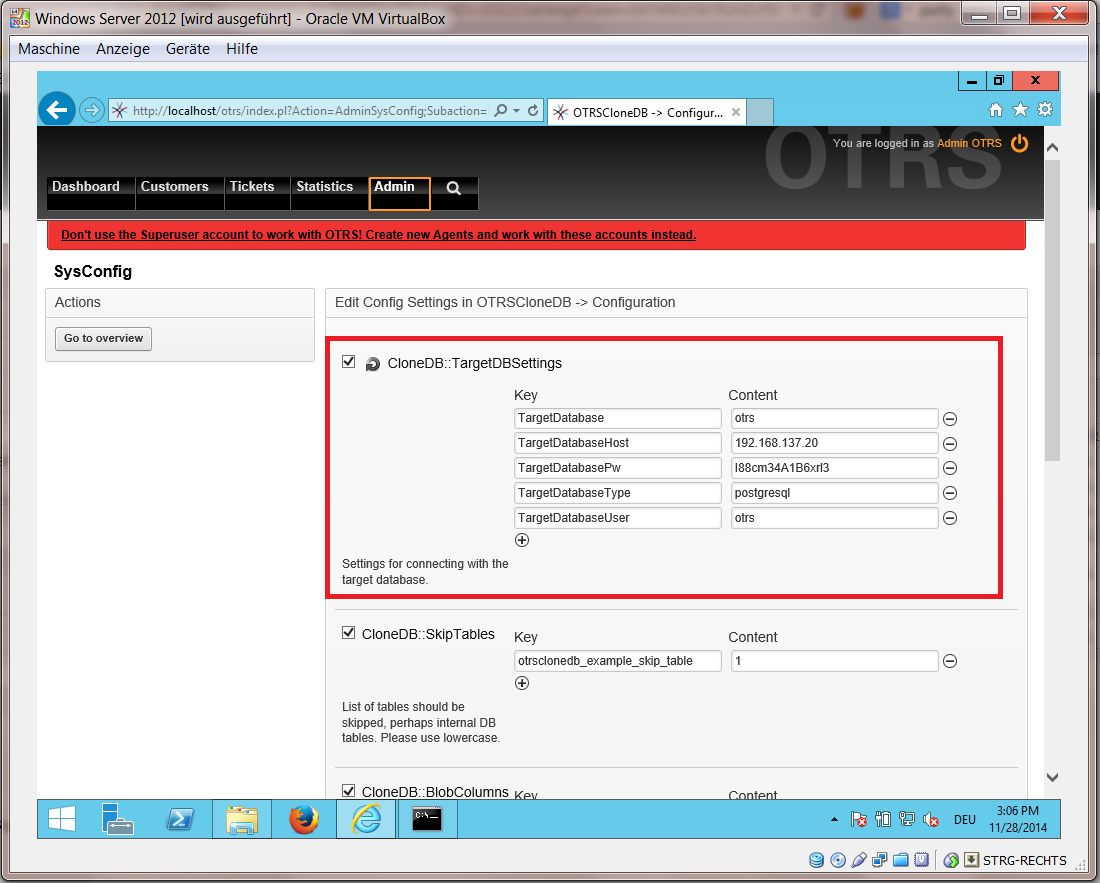The image size is (1100, 883).
Task: Open the Maschine menu in VirtualBox
Action: [49, 48]
